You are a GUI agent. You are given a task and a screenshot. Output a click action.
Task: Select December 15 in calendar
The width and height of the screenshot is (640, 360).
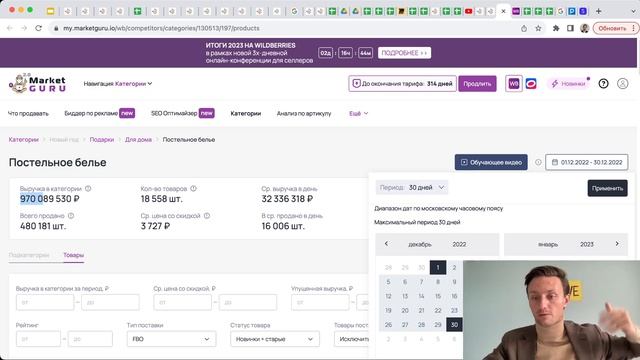click(x=438, y=296)
